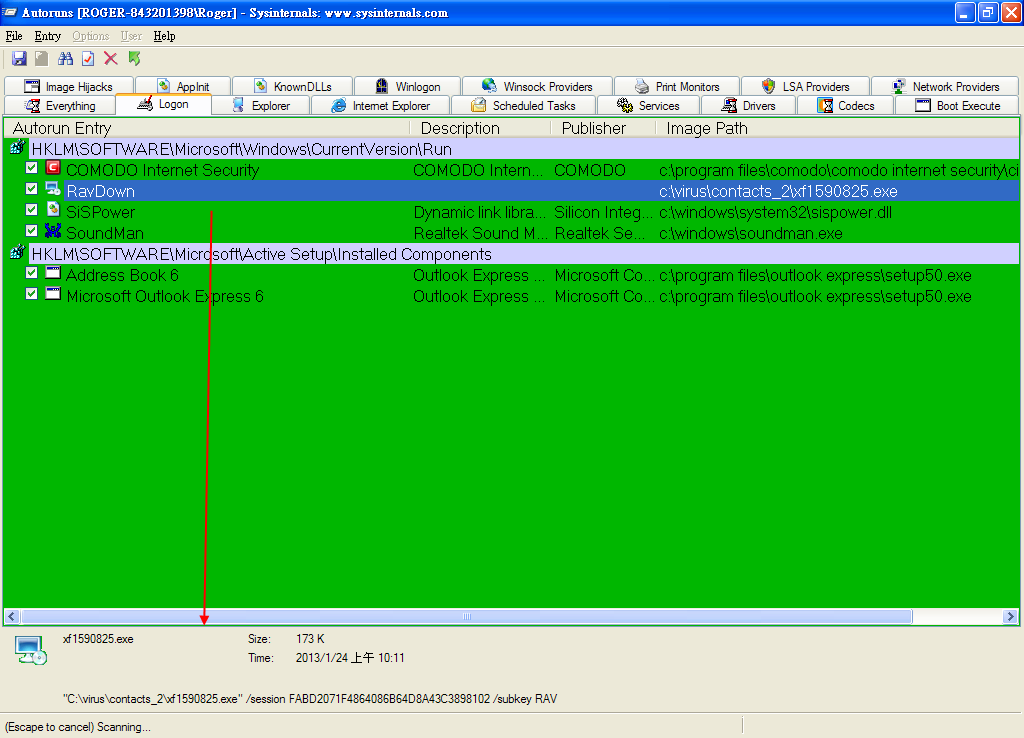This screenshot has height=738, width=1024.
Task: Switch to the Codecs tab
Action: pyautogui.click(x=846, y=106)
